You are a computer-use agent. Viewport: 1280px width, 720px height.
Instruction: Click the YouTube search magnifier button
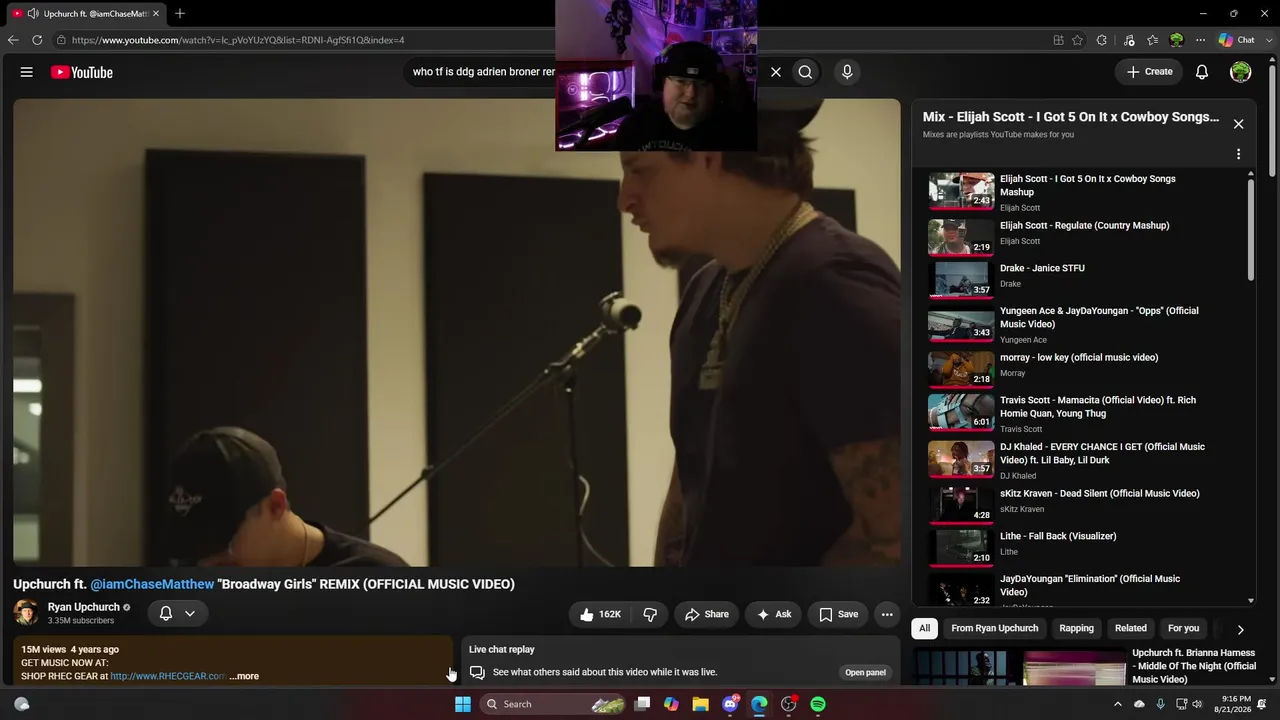coord(805,72)
